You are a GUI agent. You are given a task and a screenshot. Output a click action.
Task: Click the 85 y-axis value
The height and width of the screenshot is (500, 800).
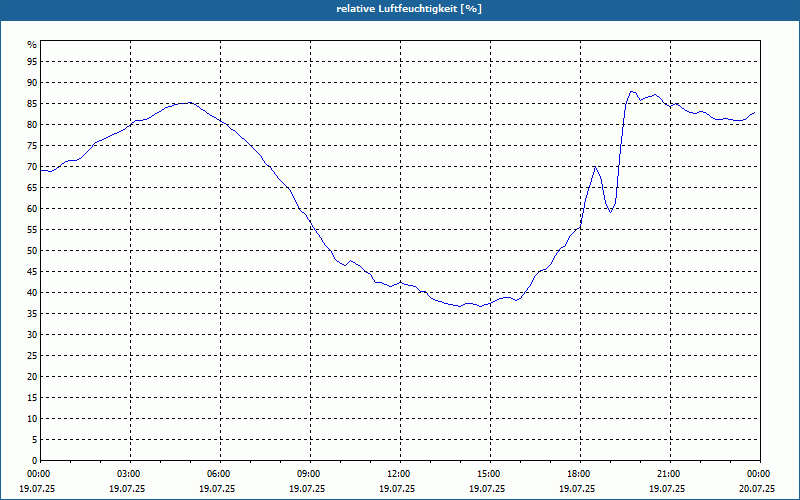click(x=32, y=104)
